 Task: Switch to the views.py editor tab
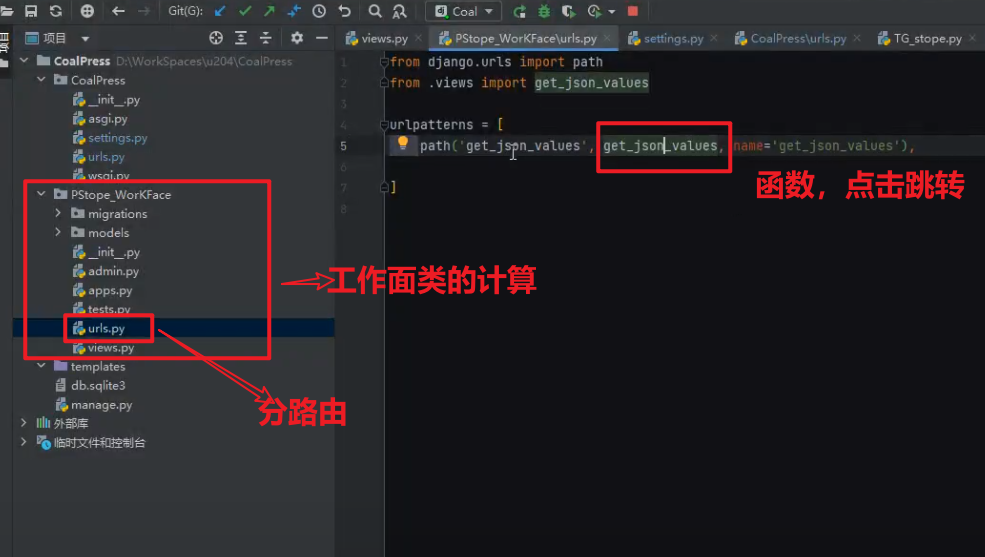pos(384,38)
